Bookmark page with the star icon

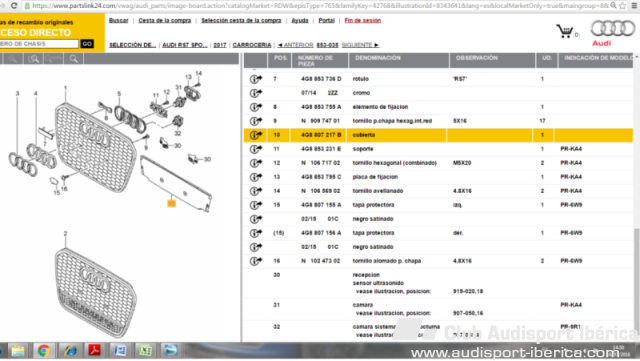pos(623,6)
